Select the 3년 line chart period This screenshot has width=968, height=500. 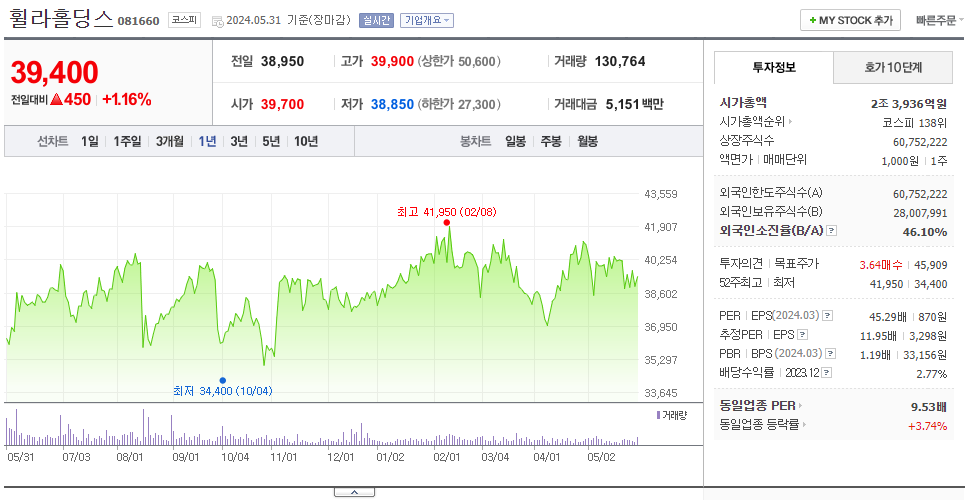[x=239, y=141]
